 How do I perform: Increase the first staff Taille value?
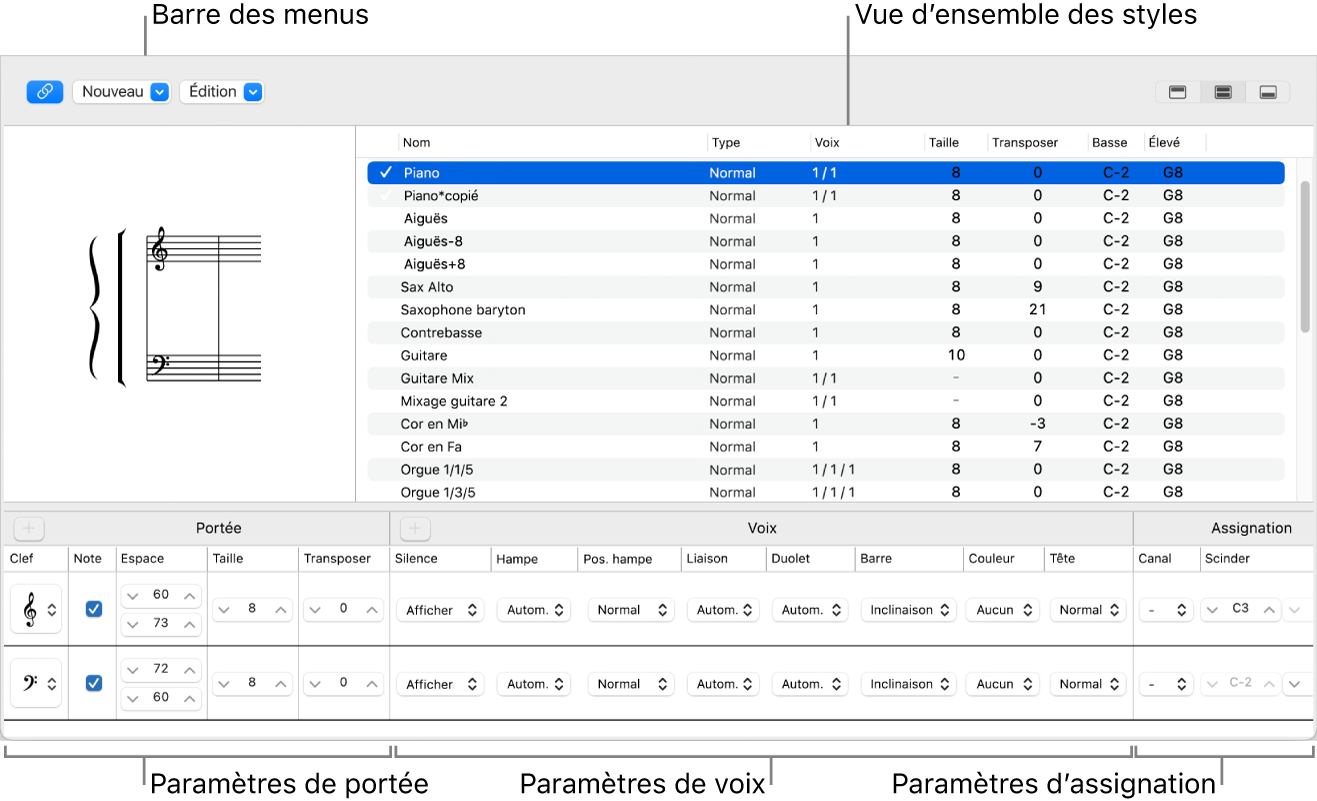click(x=282, y=610)
